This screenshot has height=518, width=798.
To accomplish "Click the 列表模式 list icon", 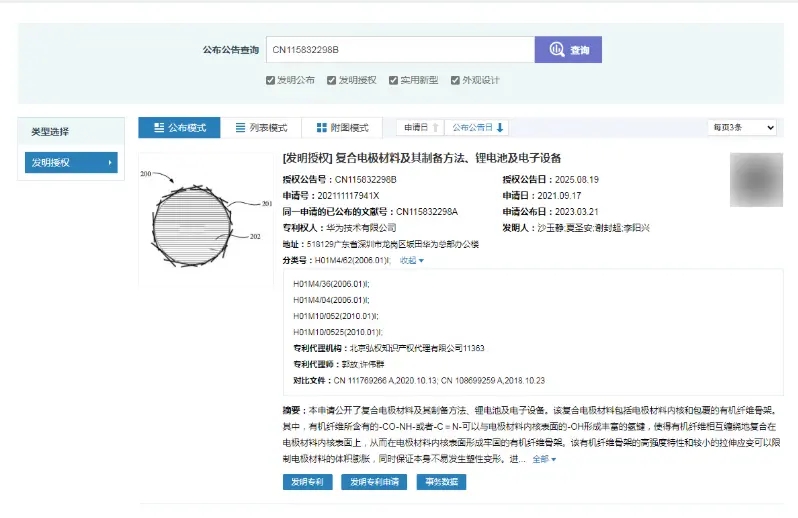I will 240,127.
